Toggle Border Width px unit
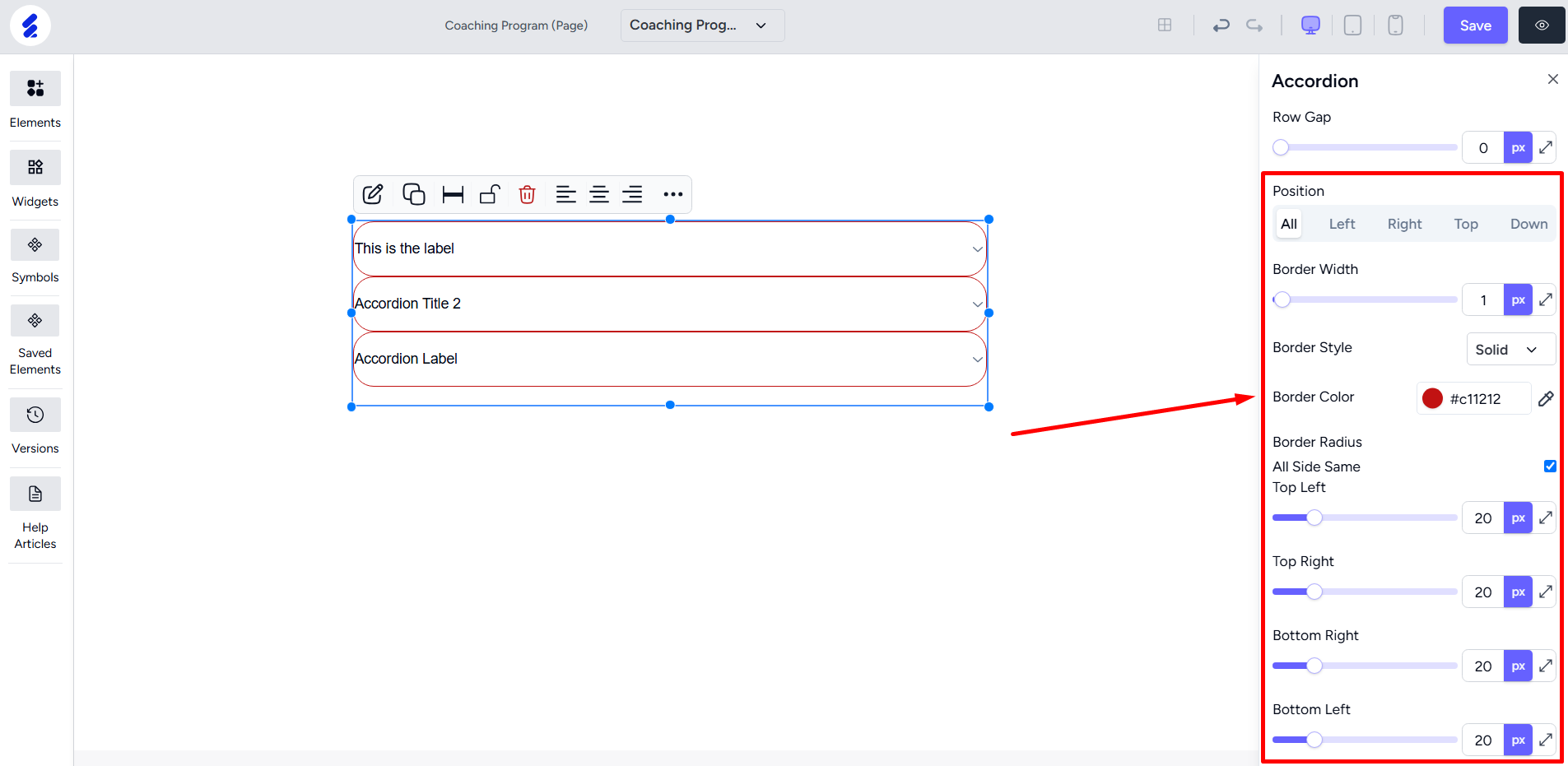The height and width of the screenshot is (766, 1568). [x=1518, y=299]
